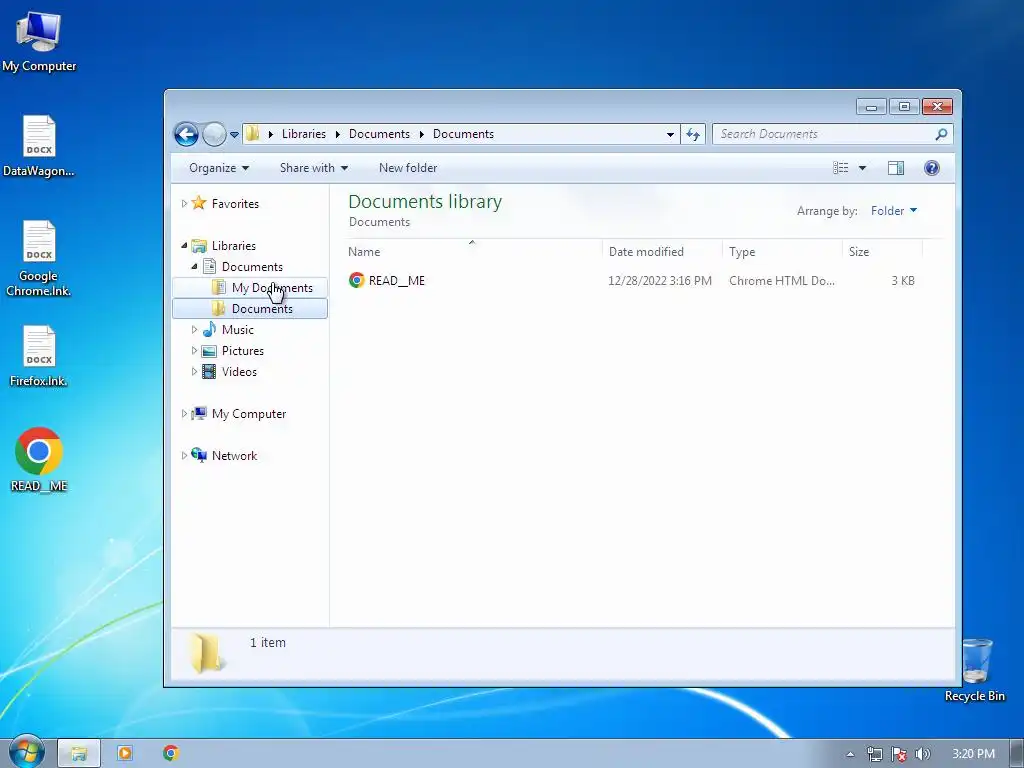
Task: Open recent pages arrow beside Forward button
Action: (234, 135)
